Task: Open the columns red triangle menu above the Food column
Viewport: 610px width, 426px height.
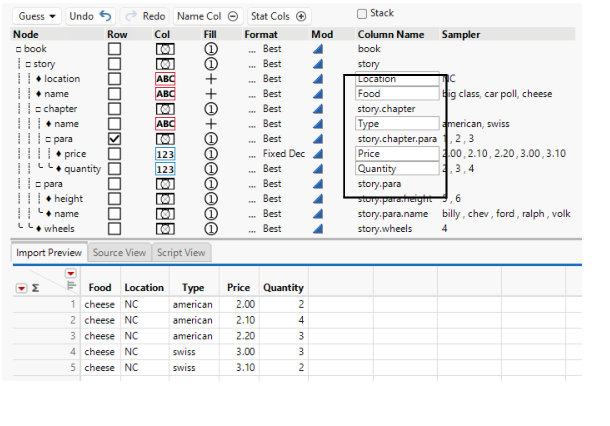Action: click(70, 273)
